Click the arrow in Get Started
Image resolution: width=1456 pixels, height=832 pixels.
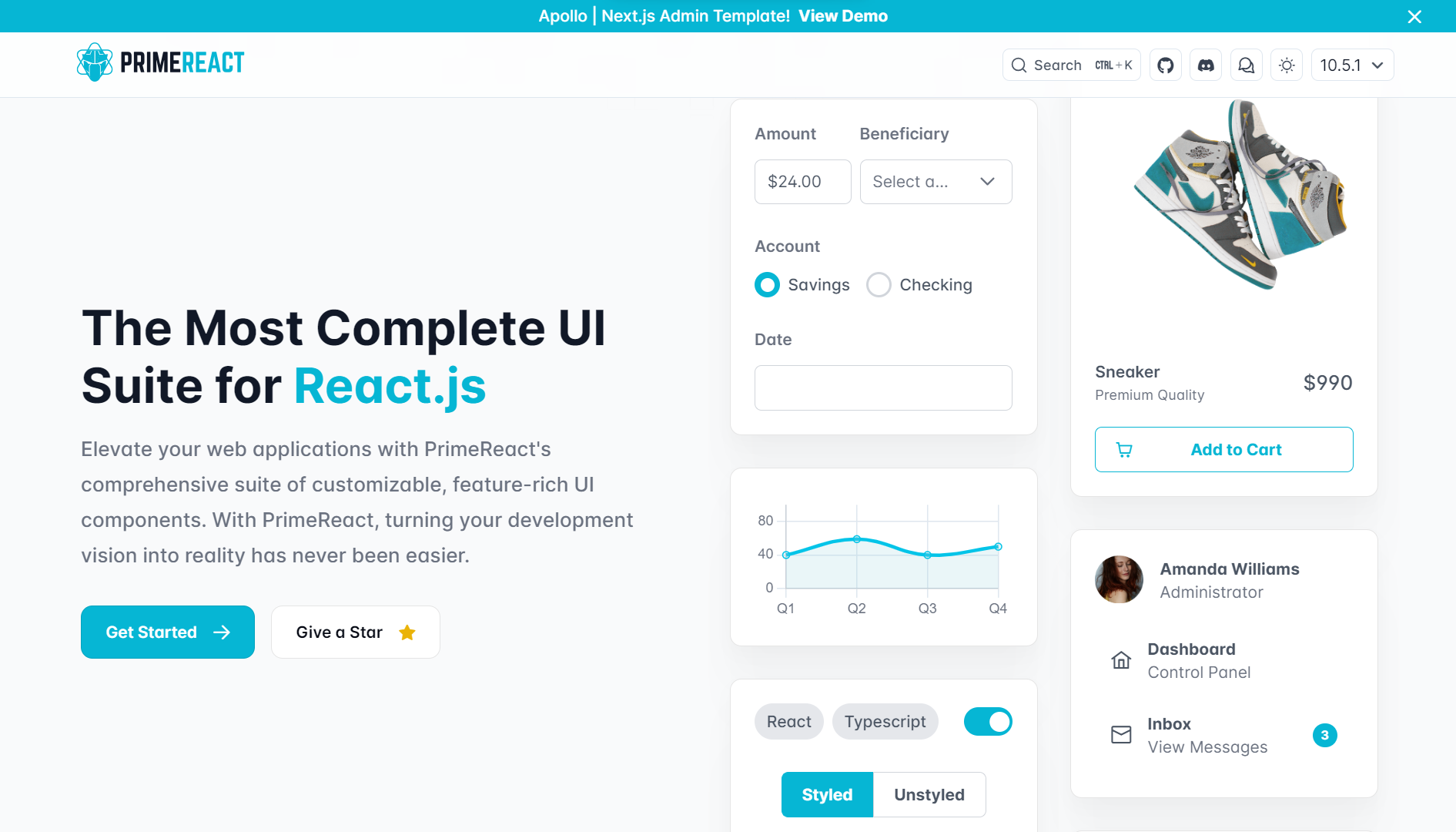coord(222,632)
